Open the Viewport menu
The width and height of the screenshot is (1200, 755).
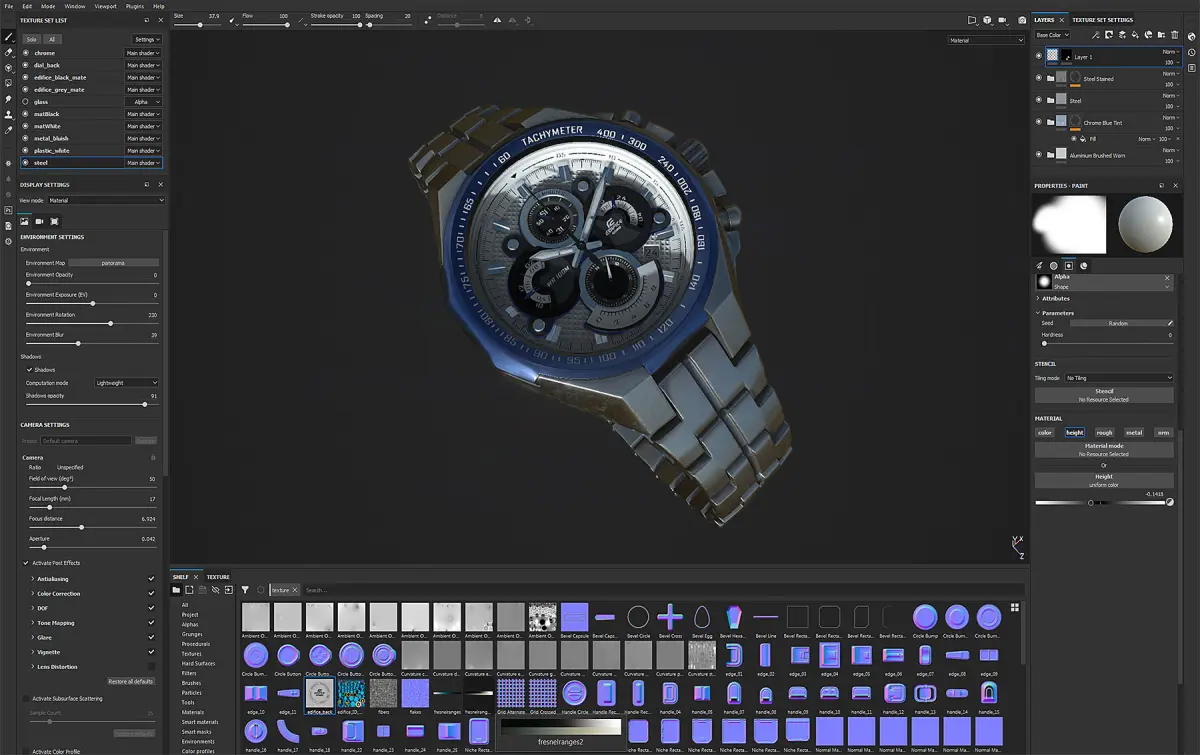pyautogui.click(x=105, y=6)
